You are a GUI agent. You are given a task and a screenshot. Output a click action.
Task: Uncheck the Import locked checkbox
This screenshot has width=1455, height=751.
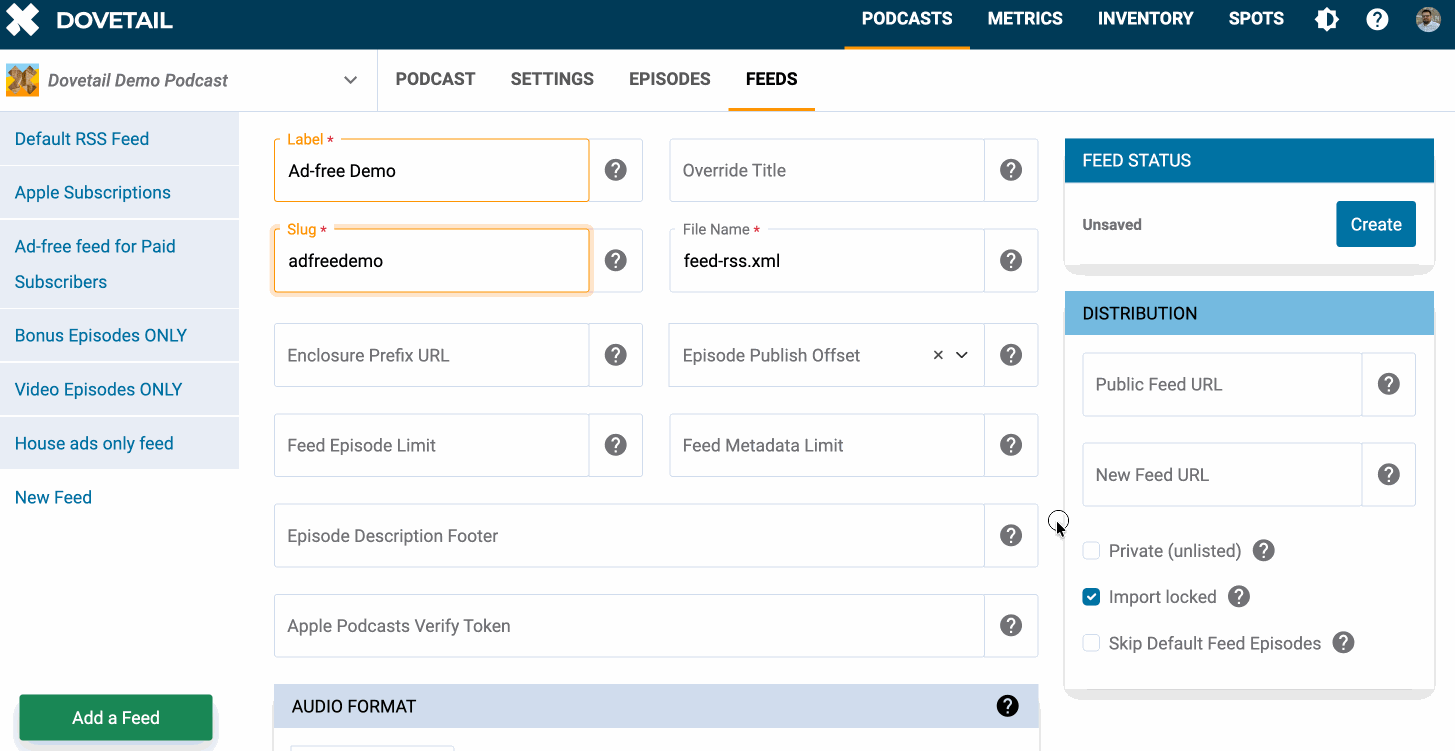[1091, 597]
